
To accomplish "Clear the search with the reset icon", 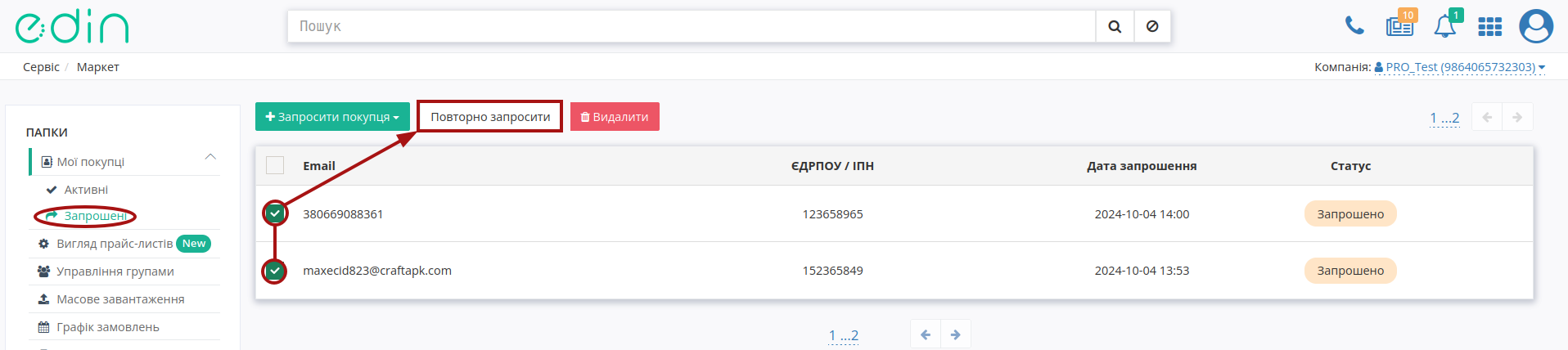I will (x=1152, y=26).
